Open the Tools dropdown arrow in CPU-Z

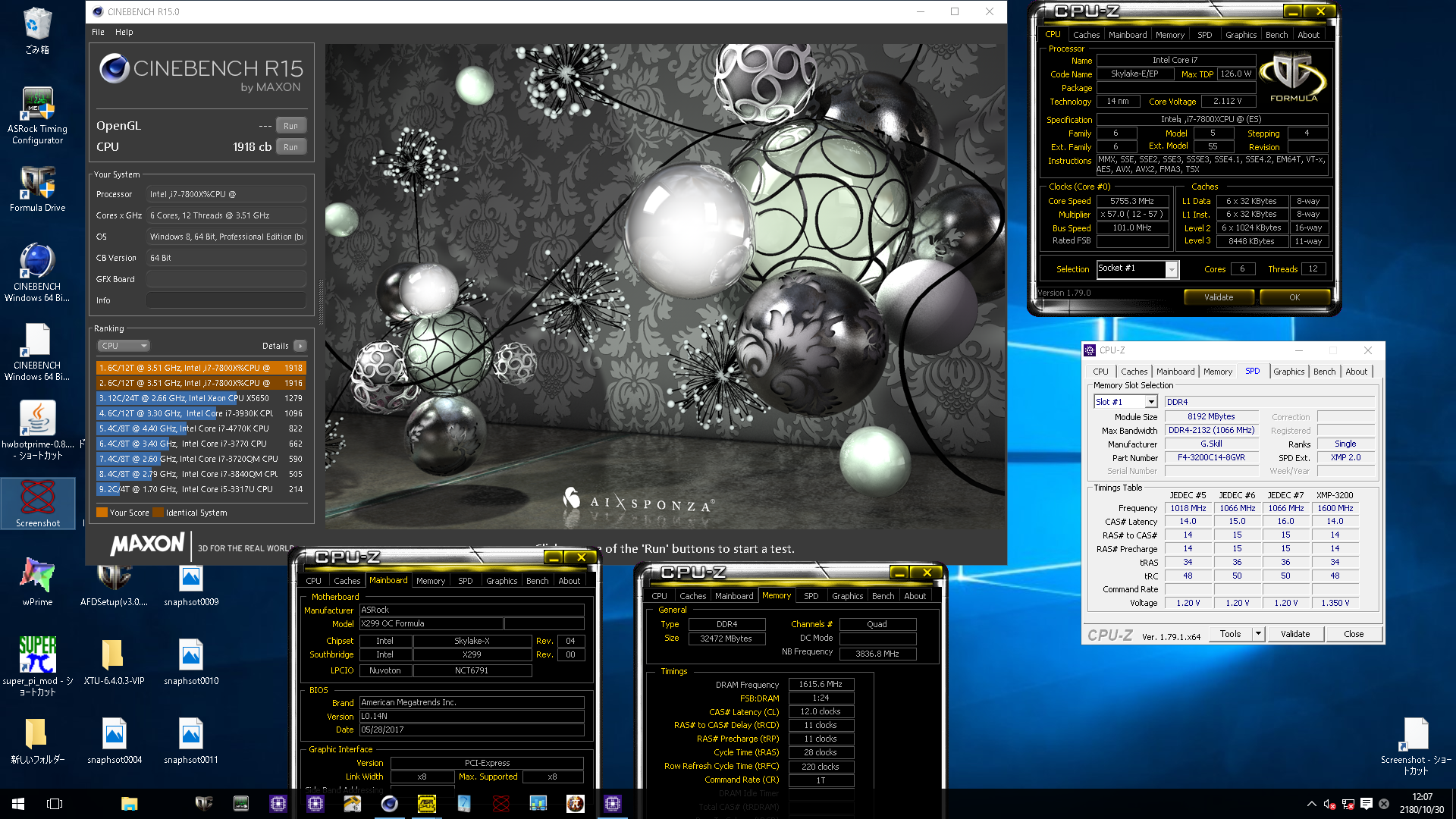(x=1258, y=634)
